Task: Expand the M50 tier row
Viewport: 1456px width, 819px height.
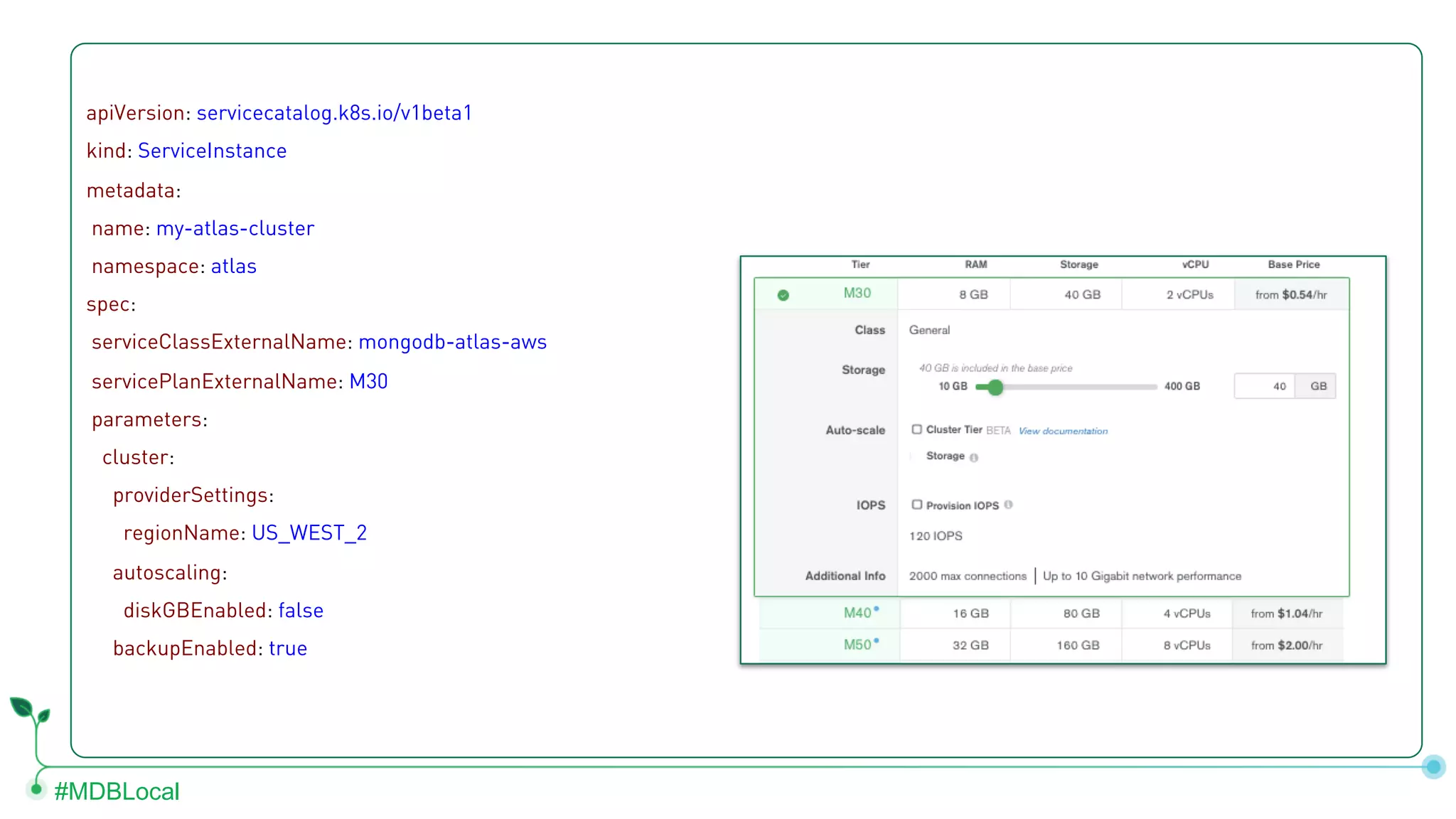Action: click(857, 645)
